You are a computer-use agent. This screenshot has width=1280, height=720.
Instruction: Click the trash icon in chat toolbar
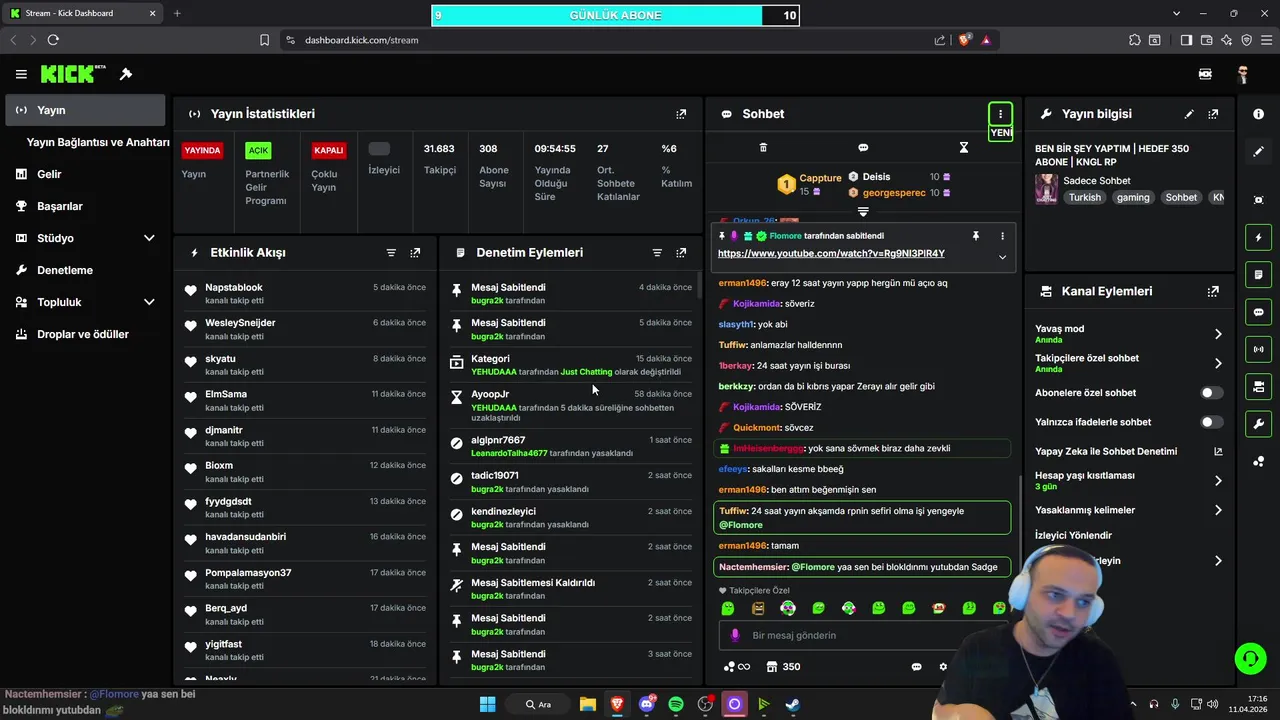pyautogui.click(x=763, y=147)
